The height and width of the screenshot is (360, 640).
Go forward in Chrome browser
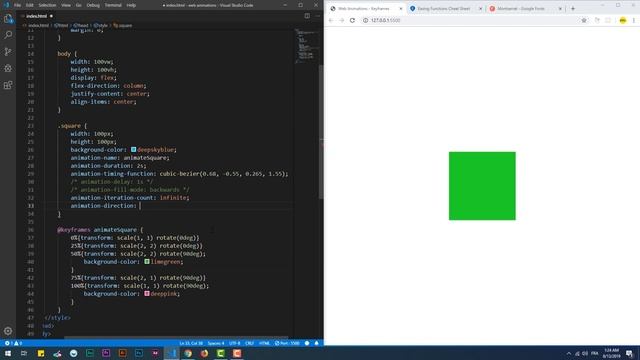point(342,20)
